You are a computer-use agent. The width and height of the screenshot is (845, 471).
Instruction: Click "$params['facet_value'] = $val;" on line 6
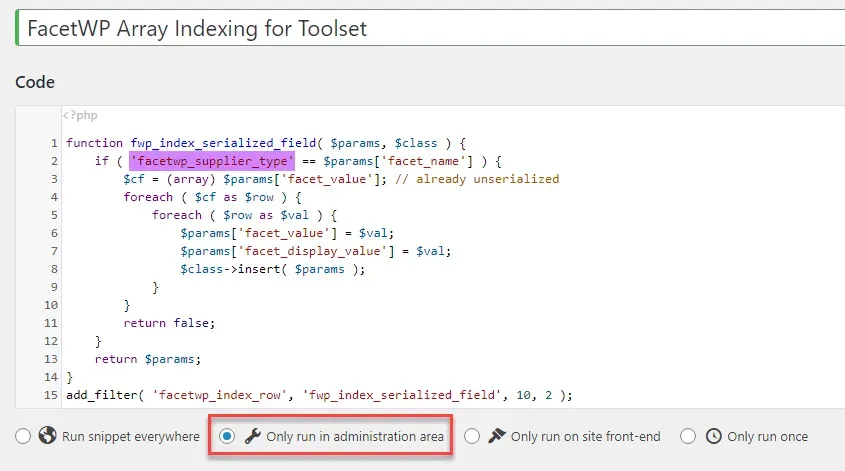(x=287, y=233)
